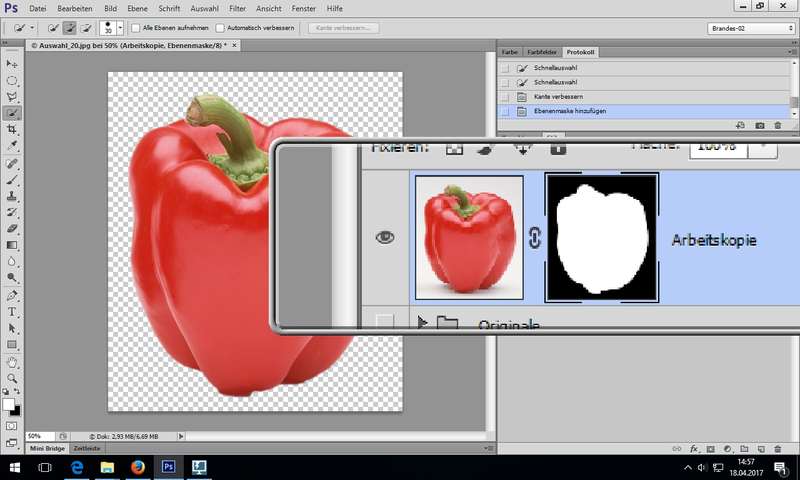800x480 pixels.
Task: Check the 'Automatisch verbessern' option
Action: (221, 28)
